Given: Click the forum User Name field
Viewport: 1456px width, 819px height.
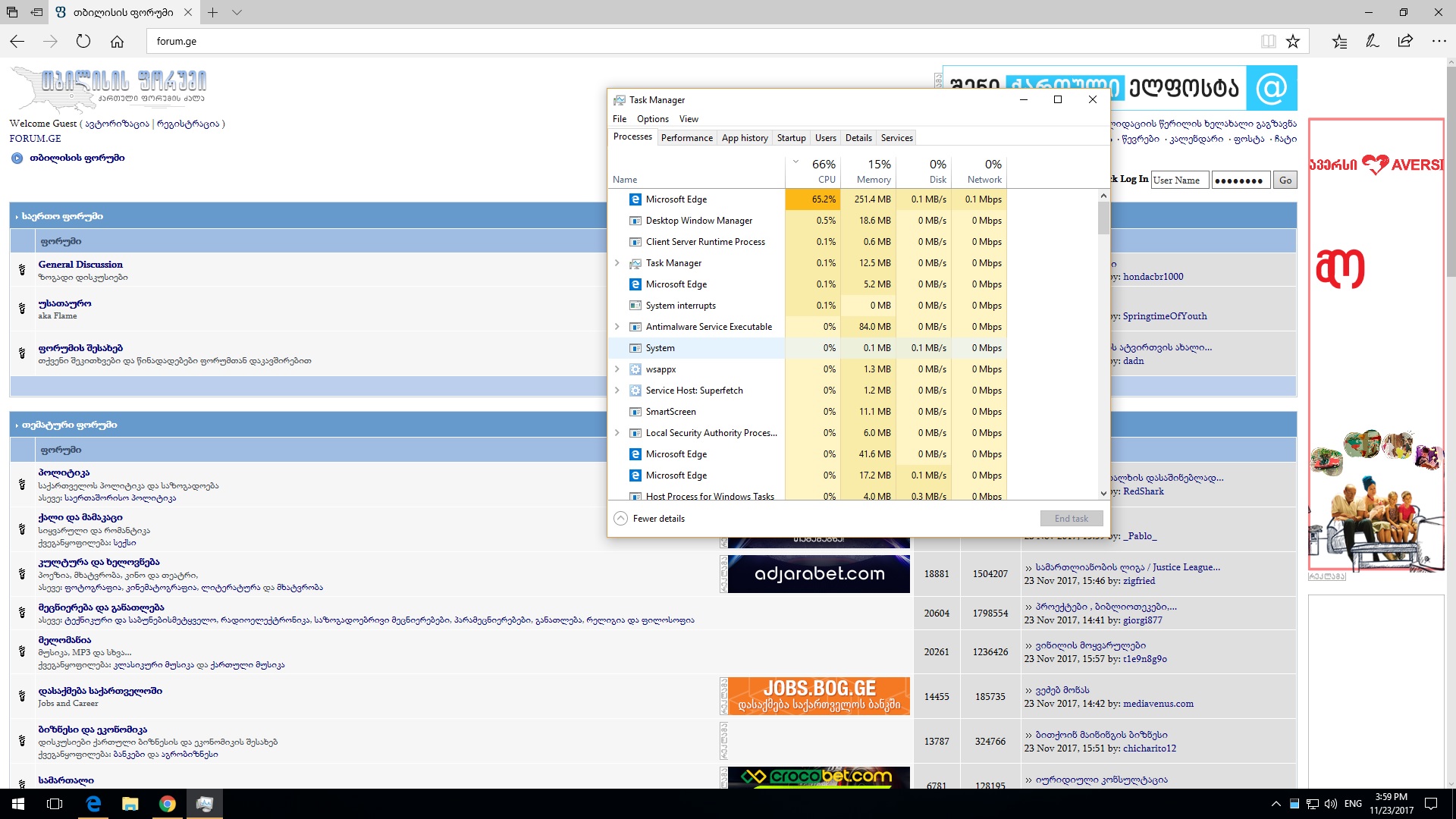Looking at the screenshot, I should [x=1180, y=180].
